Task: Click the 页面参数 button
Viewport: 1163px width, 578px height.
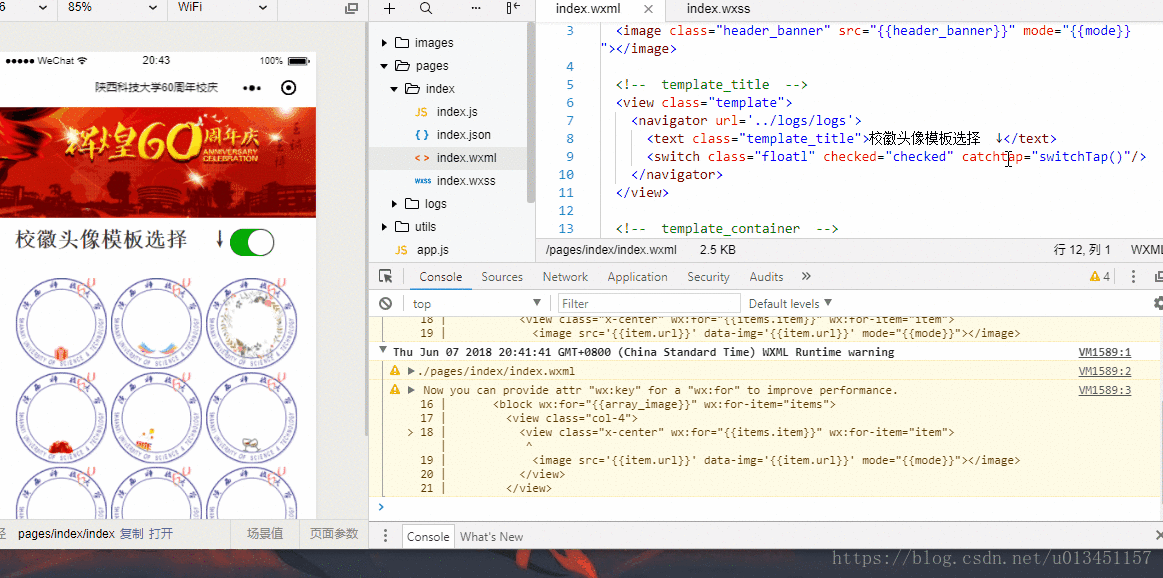Action: coord(334,533)
